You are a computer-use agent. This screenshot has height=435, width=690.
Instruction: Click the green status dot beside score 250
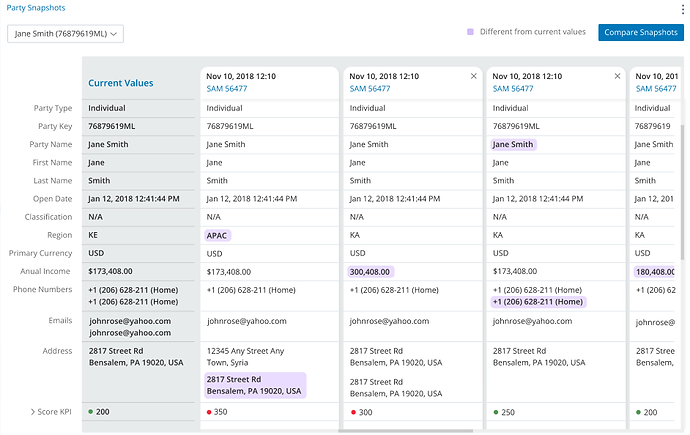tap(497, 411)
